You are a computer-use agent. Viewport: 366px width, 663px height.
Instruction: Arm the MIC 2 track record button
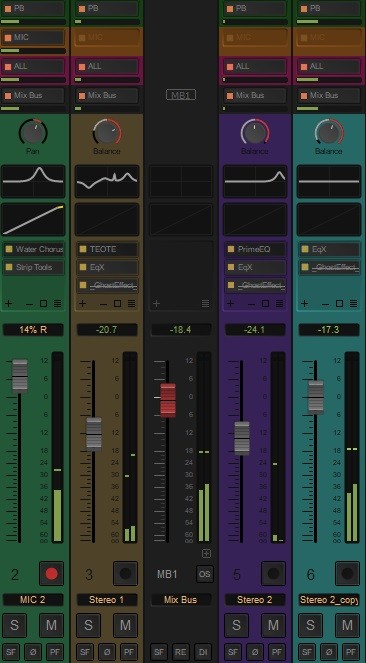[x=52, y=573]
